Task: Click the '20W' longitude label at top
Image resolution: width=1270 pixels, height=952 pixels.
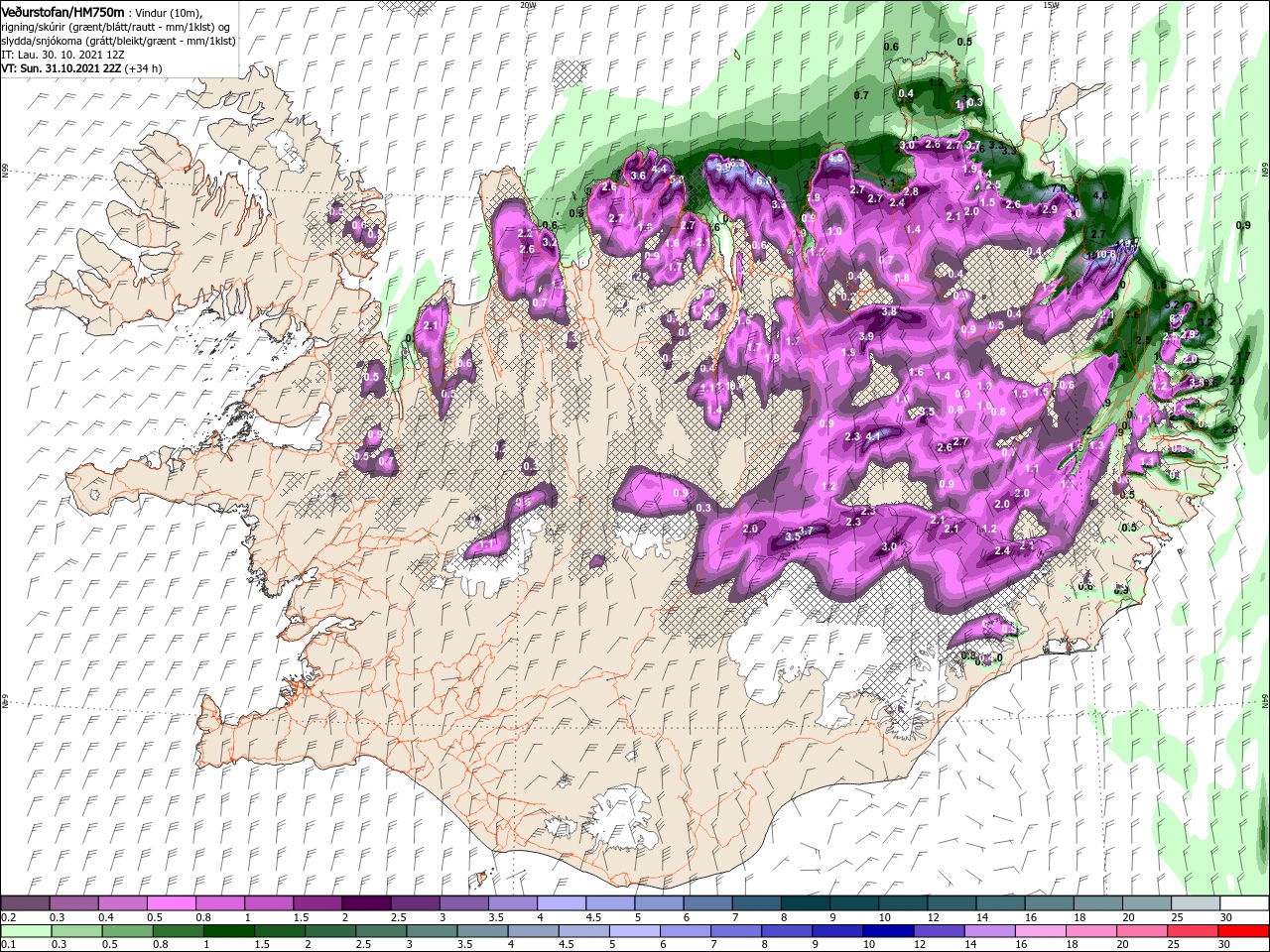Action: click(528, 5)
